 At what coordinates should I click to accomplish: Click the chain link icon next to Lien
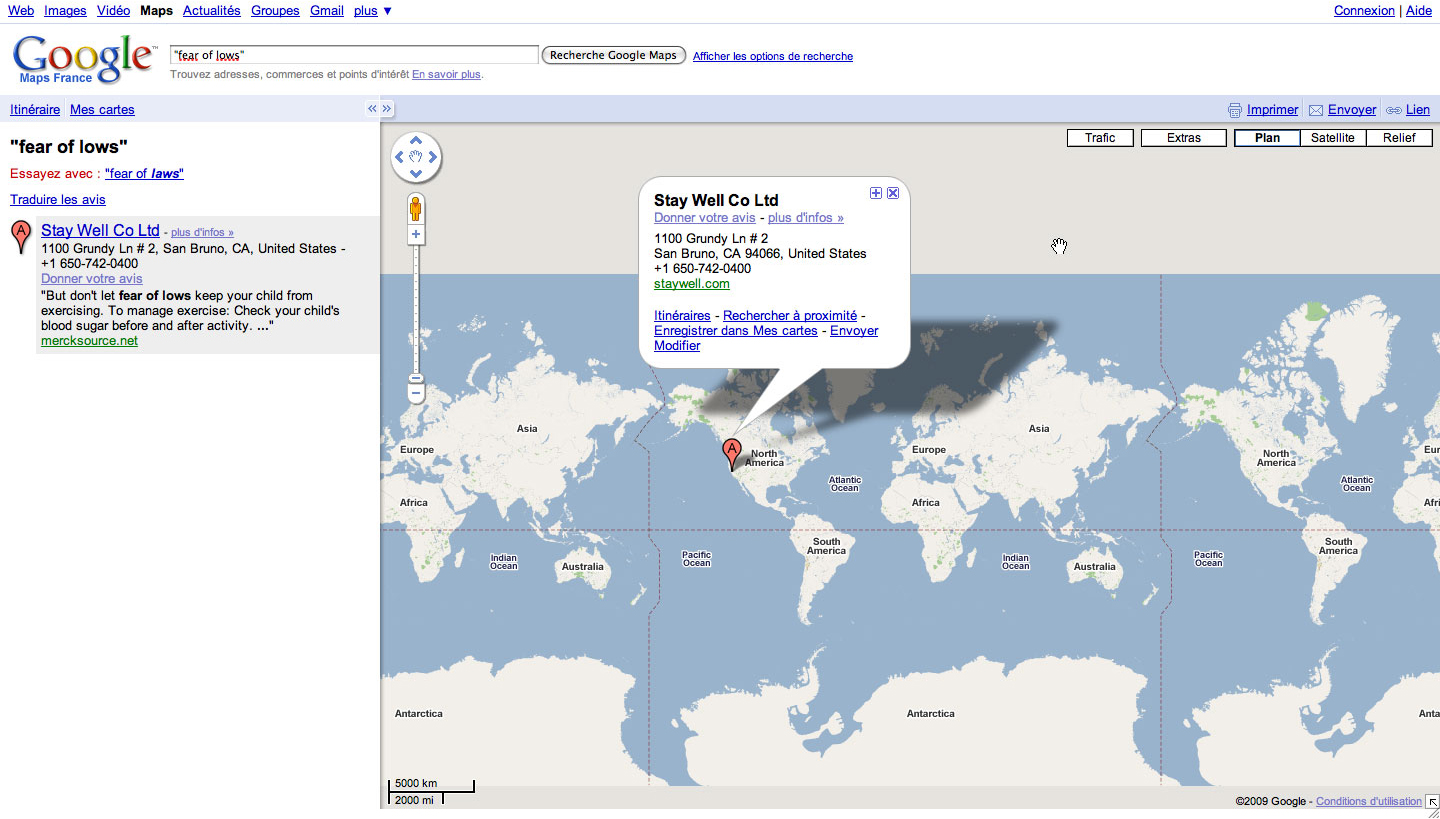1393,110
